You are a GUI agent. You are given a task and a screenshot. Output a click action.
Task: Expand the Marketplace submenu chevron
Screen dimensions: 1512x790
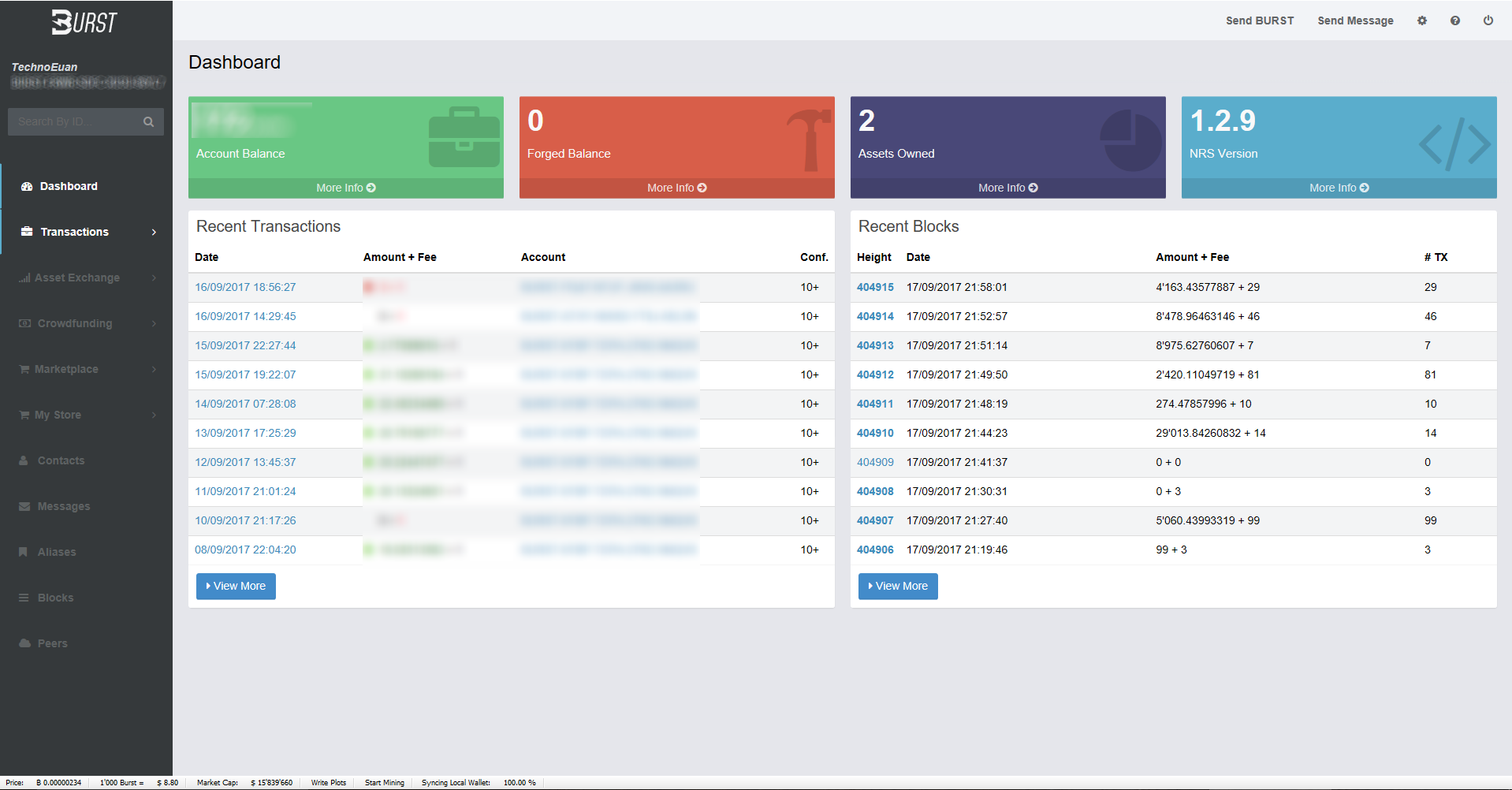[x=154, y=369]
